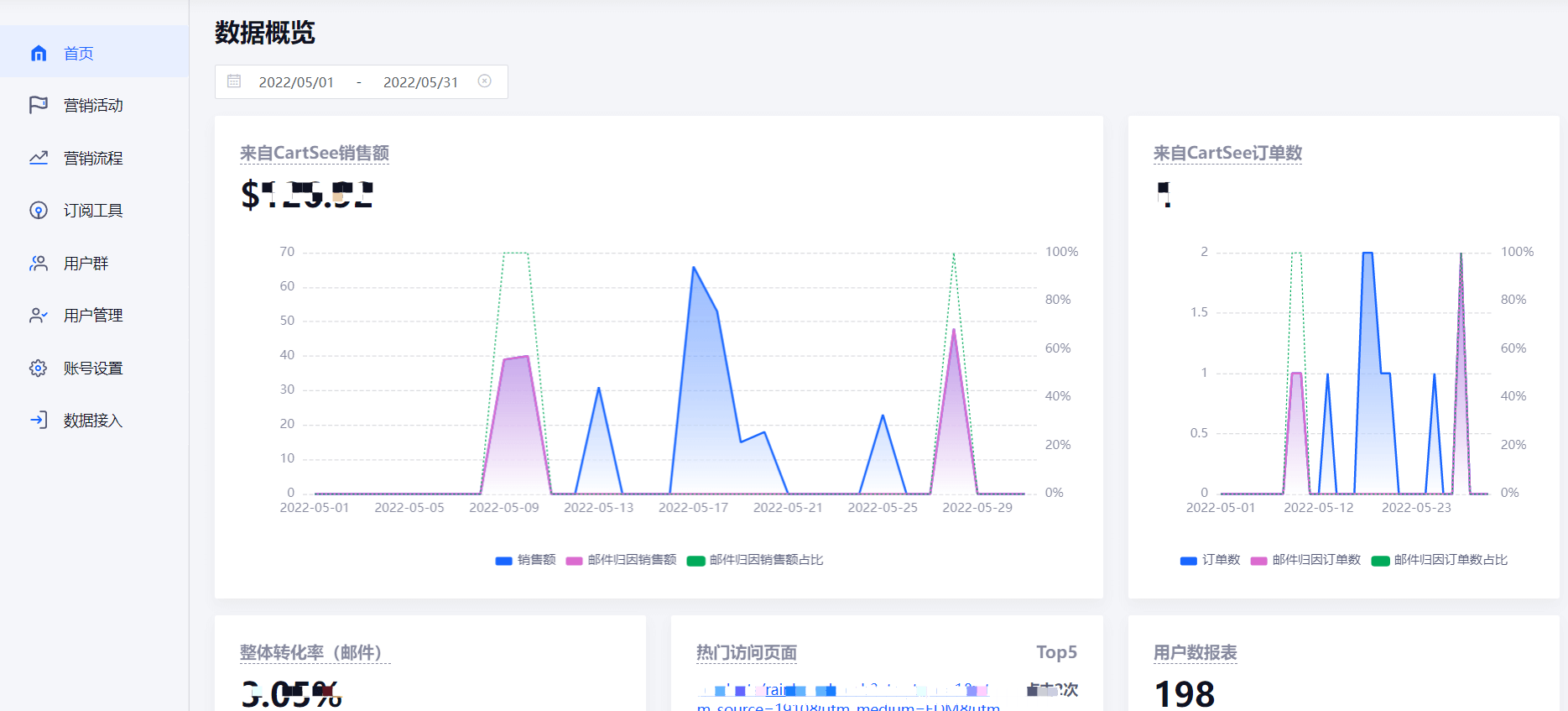
Task: Open the top visited page URL link
Action: click(x=847, y=698)
